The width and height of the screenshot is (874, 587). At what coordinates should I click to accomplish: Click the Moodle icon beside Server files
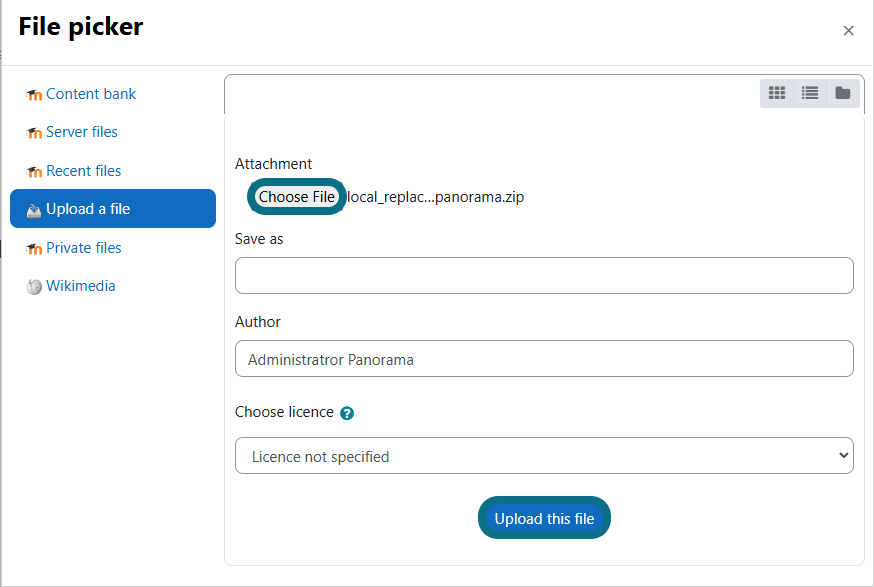click(x=34, y=133)
